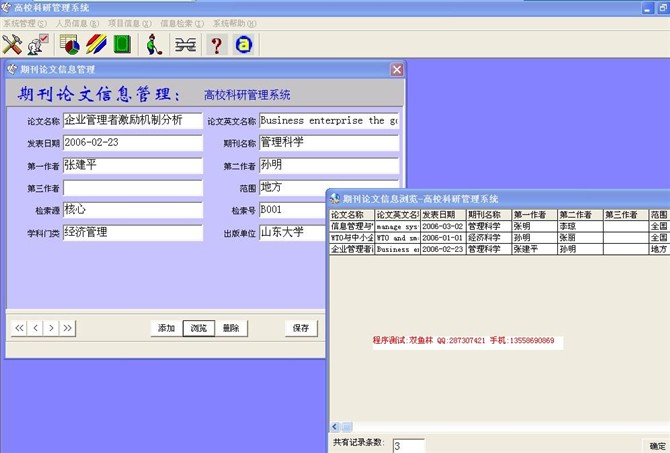Click the 删除 button
Viewport: 670px width, 453px height.
[x=231, y=328]
